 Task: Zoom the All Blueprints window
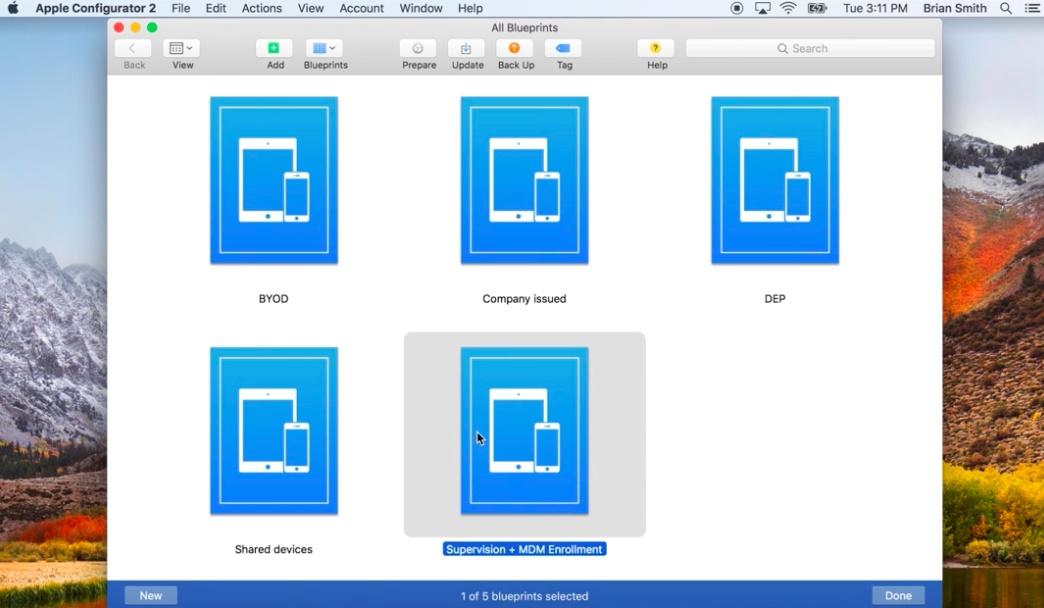point(152,27)
